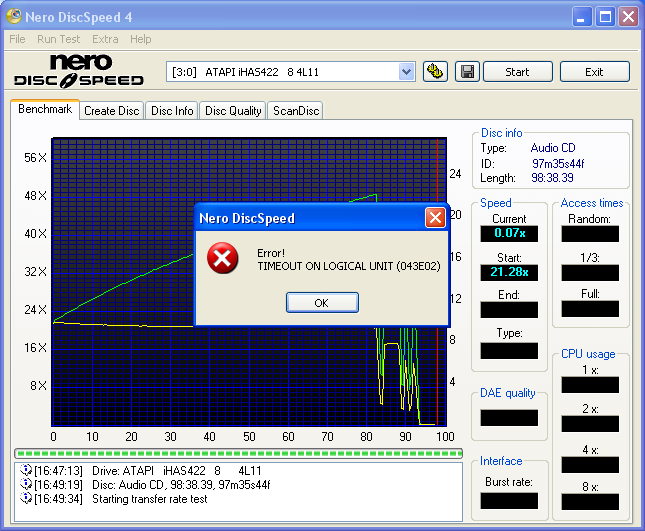645x531 pixels.
Task: Click the green progress bar
Action: pos(239,453)
